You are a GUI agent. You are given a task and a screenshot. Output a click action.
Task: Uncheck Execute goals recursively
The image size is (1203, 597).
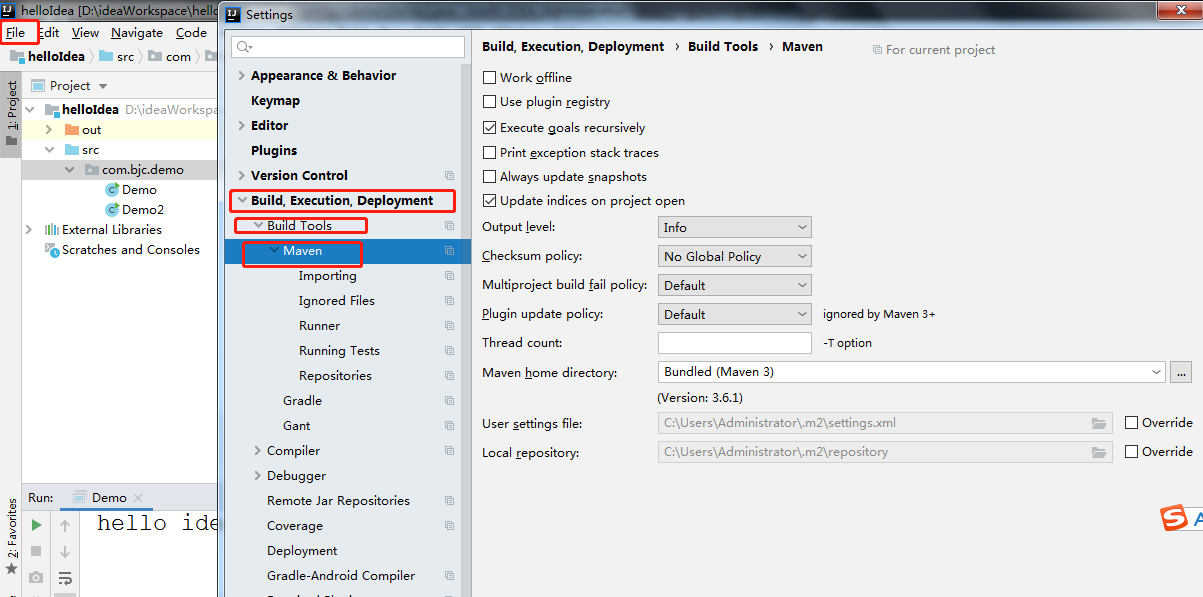490,128
